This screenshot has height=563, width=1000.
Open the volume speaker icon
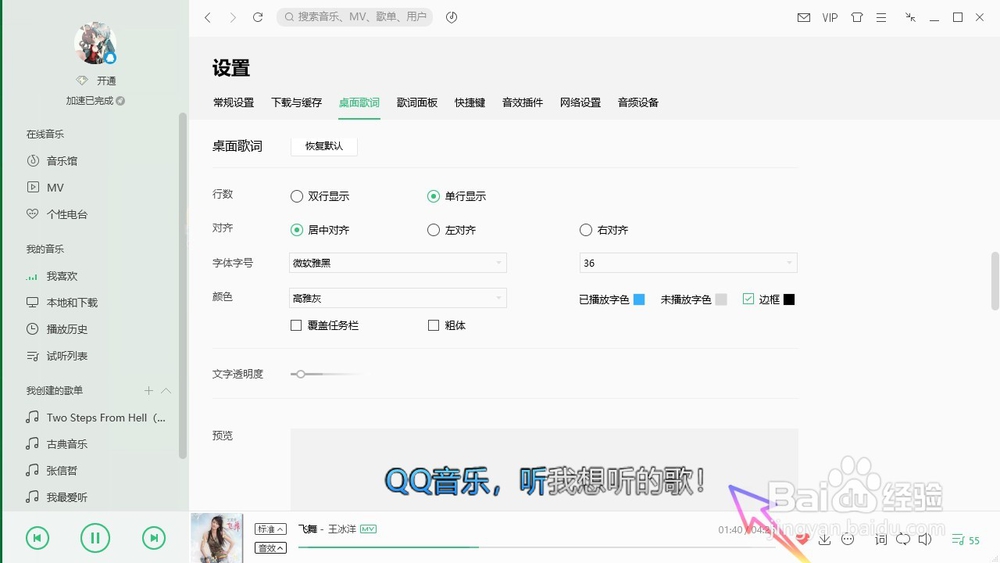pos(925,539)
